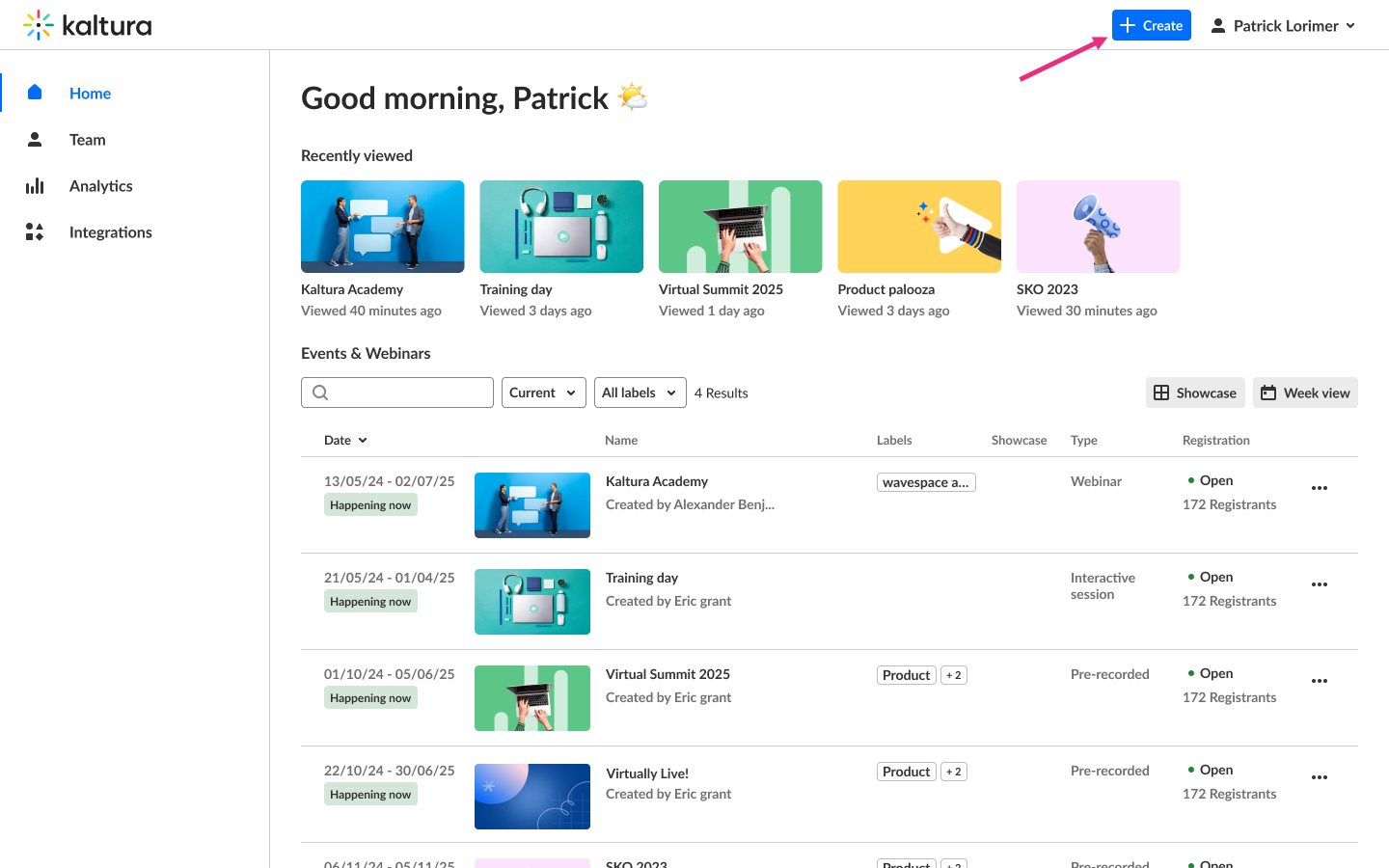Click the Team person icon in sidebar
The width and height of the screenshot is (1389, 868).
[35, 139]
